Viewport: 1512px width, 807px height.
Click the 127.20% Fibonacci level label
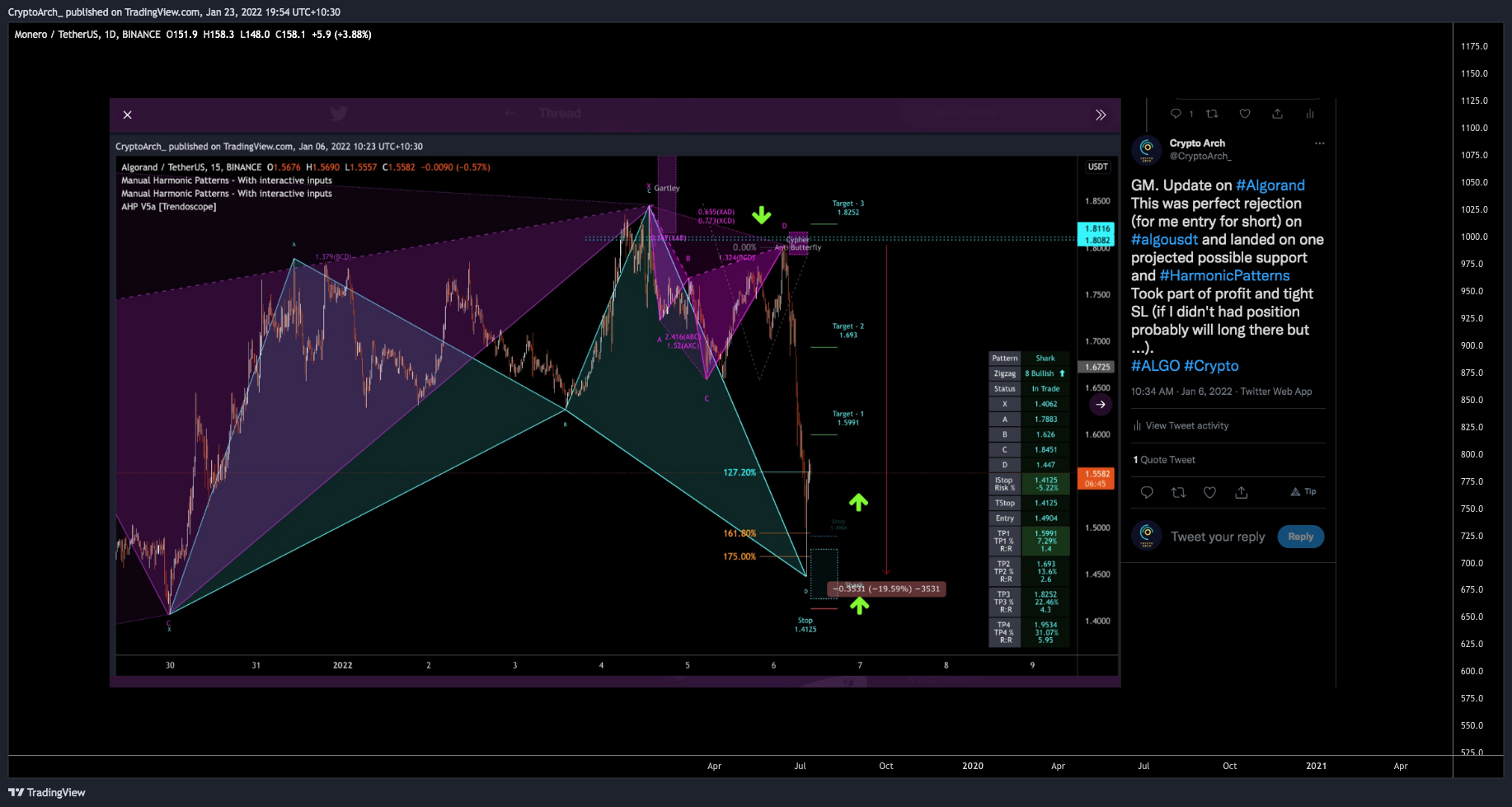[740, 472]
